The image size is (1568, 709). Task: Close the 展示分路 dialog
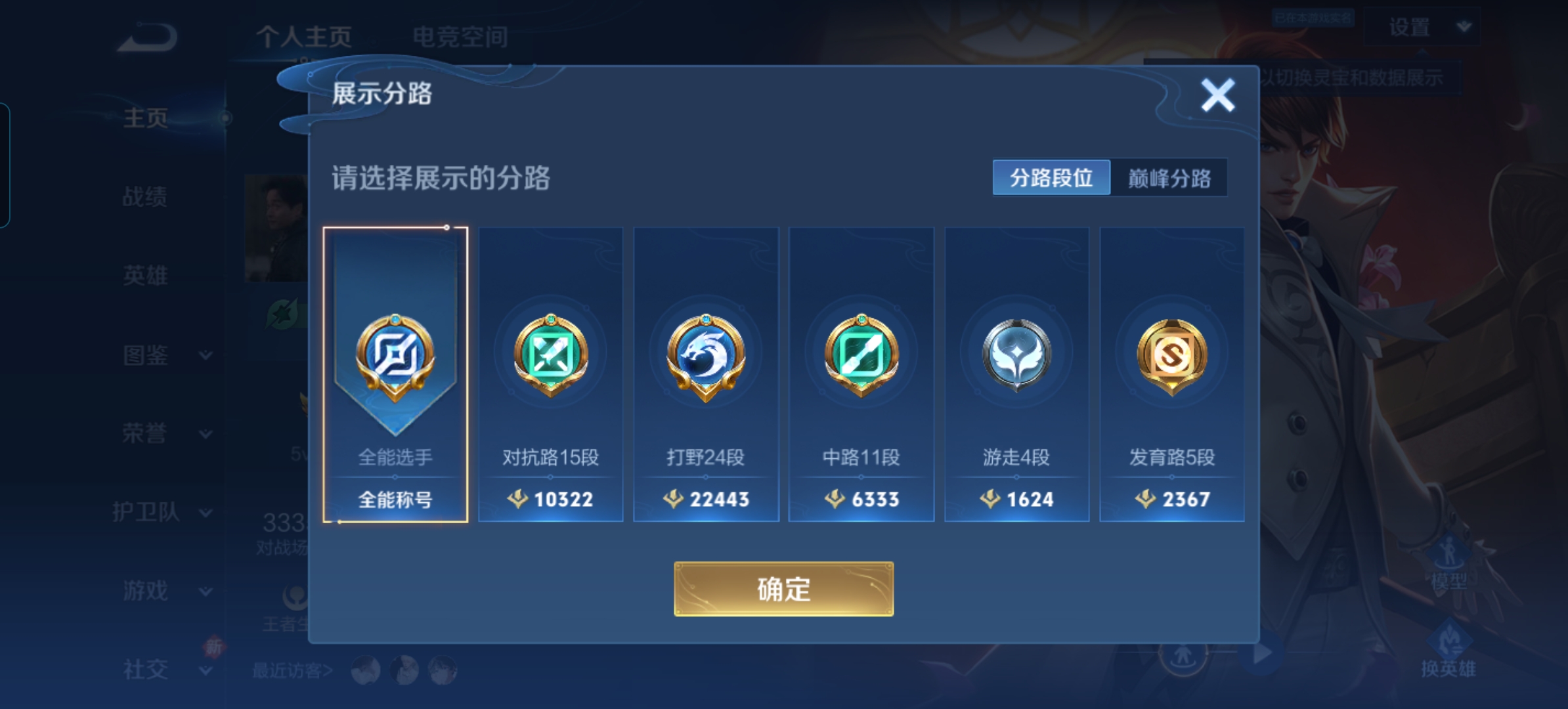point(1218,95)
